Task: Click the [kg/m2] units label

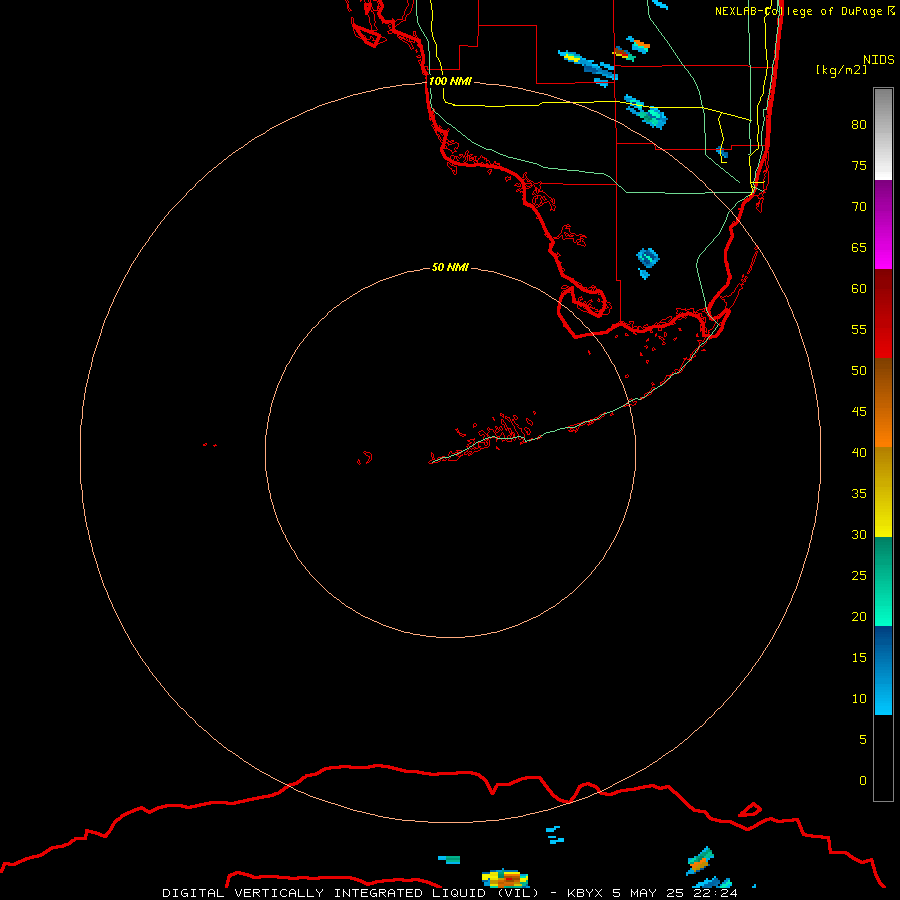Action: tap(841, 70)
